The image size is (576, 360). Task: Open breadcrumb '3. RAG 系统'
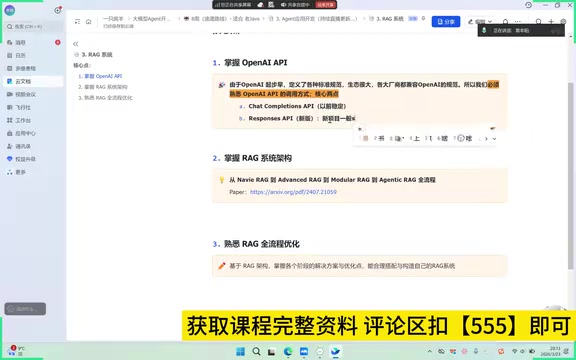[x=386, y=19]
